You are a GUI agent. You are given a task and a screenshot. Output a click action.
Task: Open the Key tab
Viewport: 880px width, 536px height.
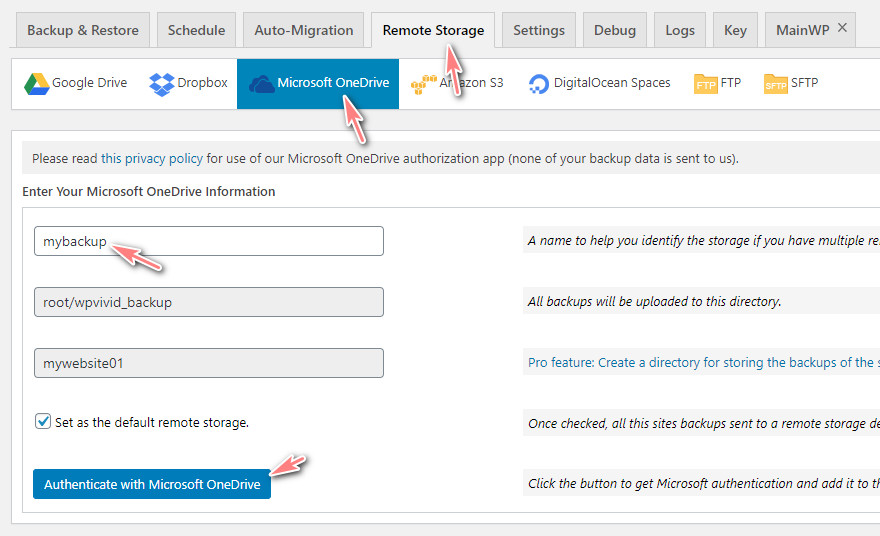point(735,30)
